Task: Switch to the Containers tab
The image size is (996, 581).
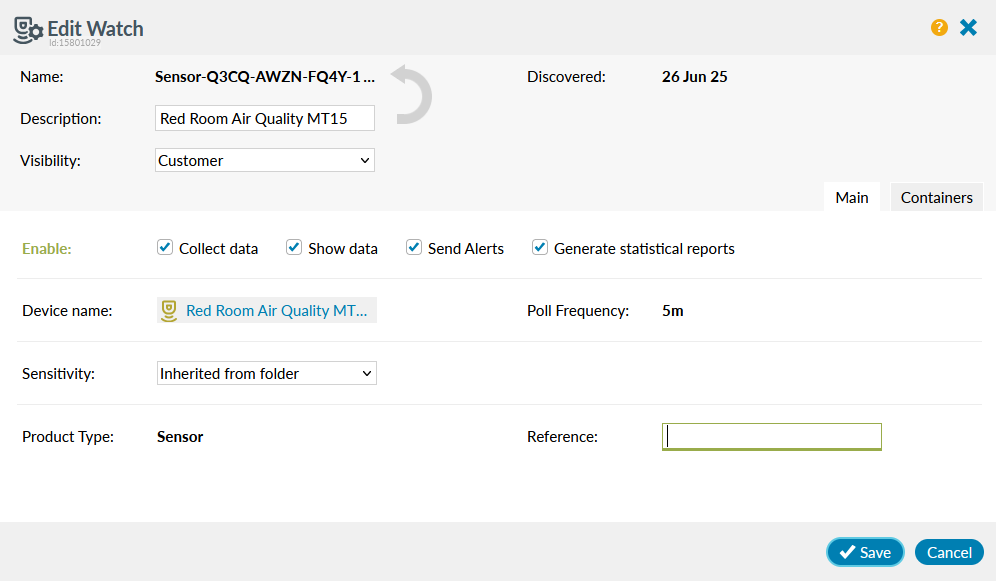Action: (x=936, y=197)
